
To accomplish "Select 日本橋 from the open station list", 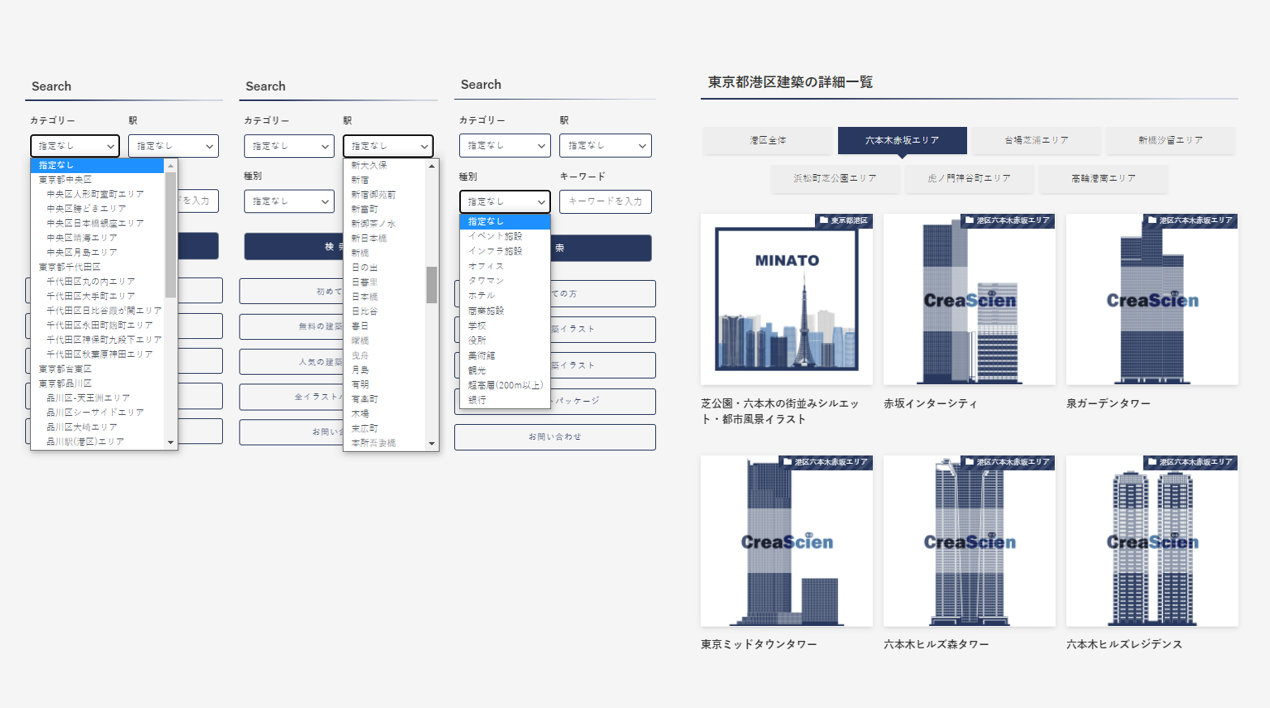I will pyautogui.click(x=371, y=296).
